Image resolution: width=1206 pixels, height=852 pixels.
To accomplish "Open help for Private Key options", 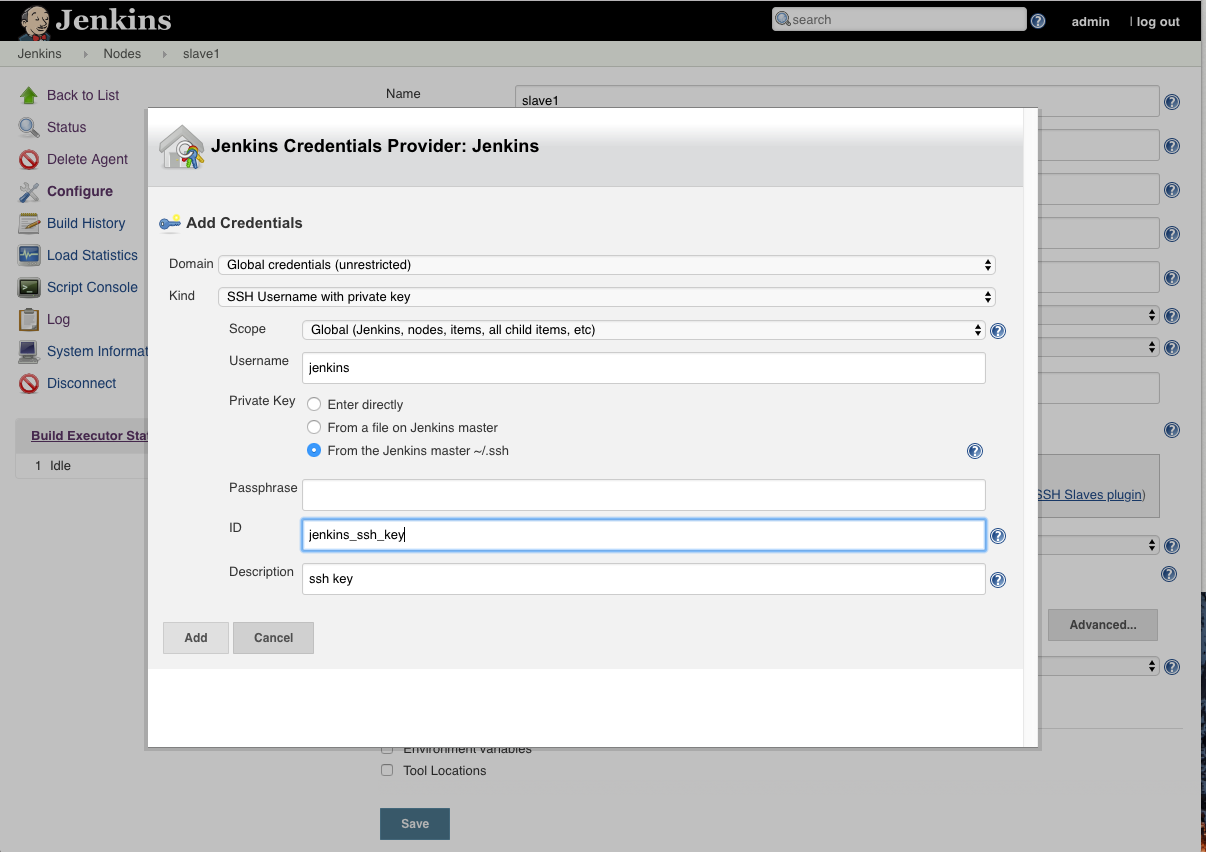I will pos(975,451).
